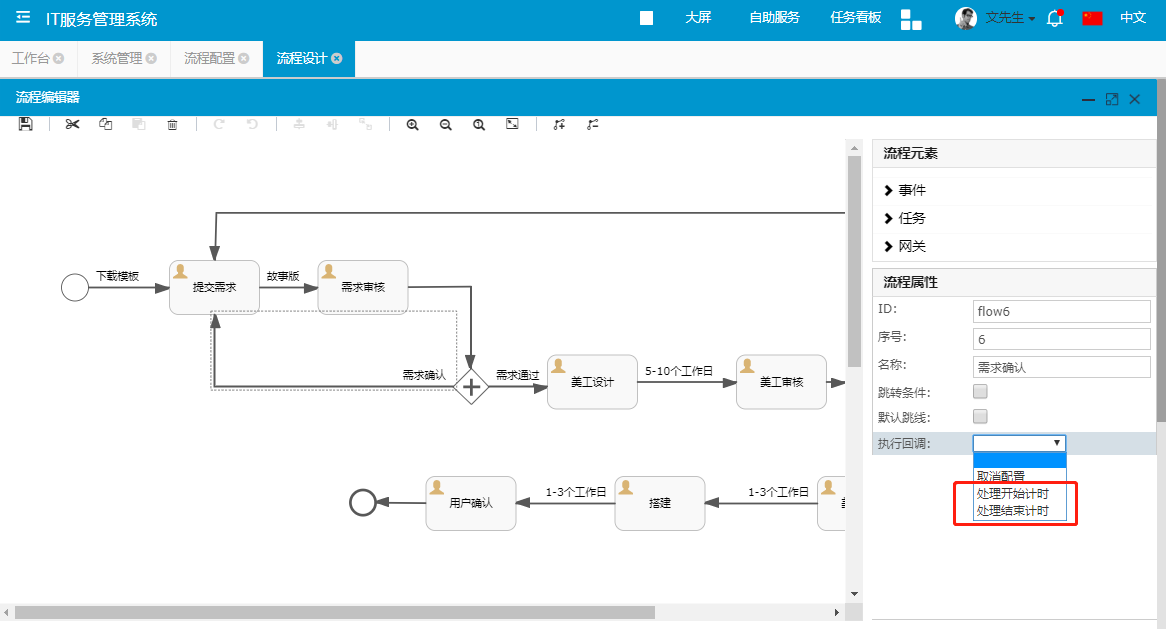Select 处理结束计时 callback option
This screenshot has width=1166, height=629.
1013,511
